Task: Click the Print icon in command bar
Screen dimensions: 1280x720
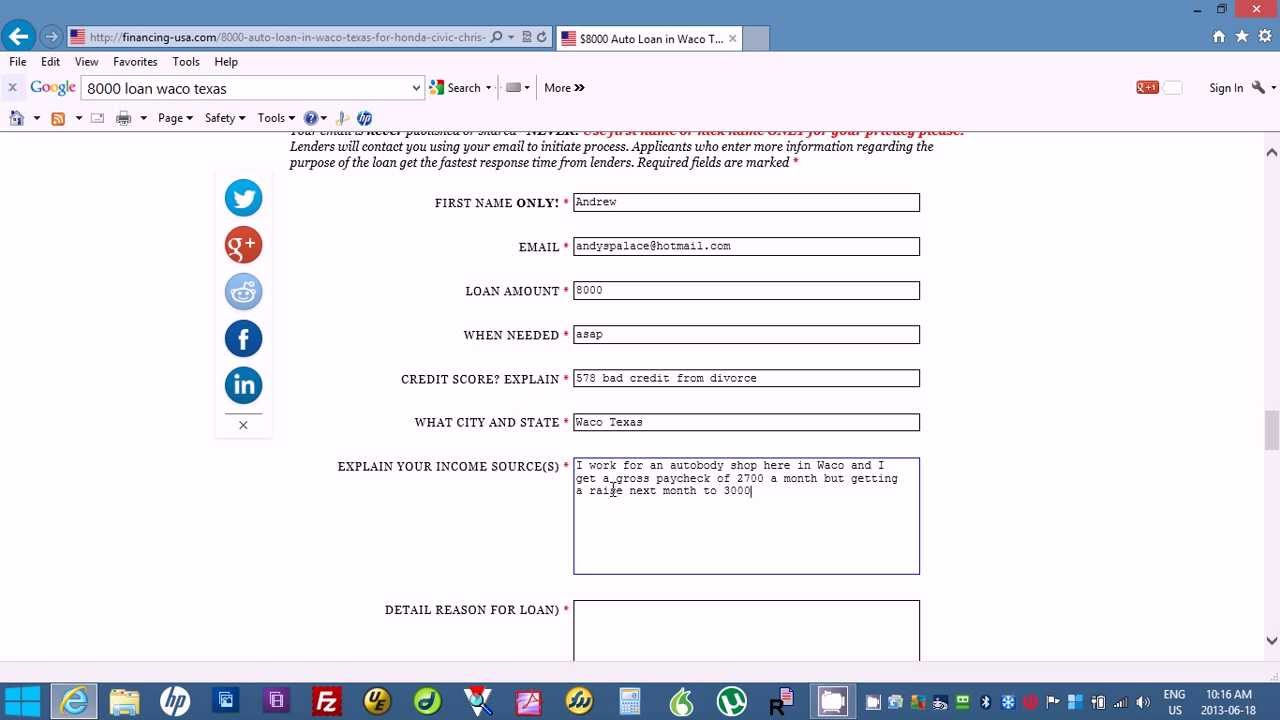Action: tap(124, 118)
